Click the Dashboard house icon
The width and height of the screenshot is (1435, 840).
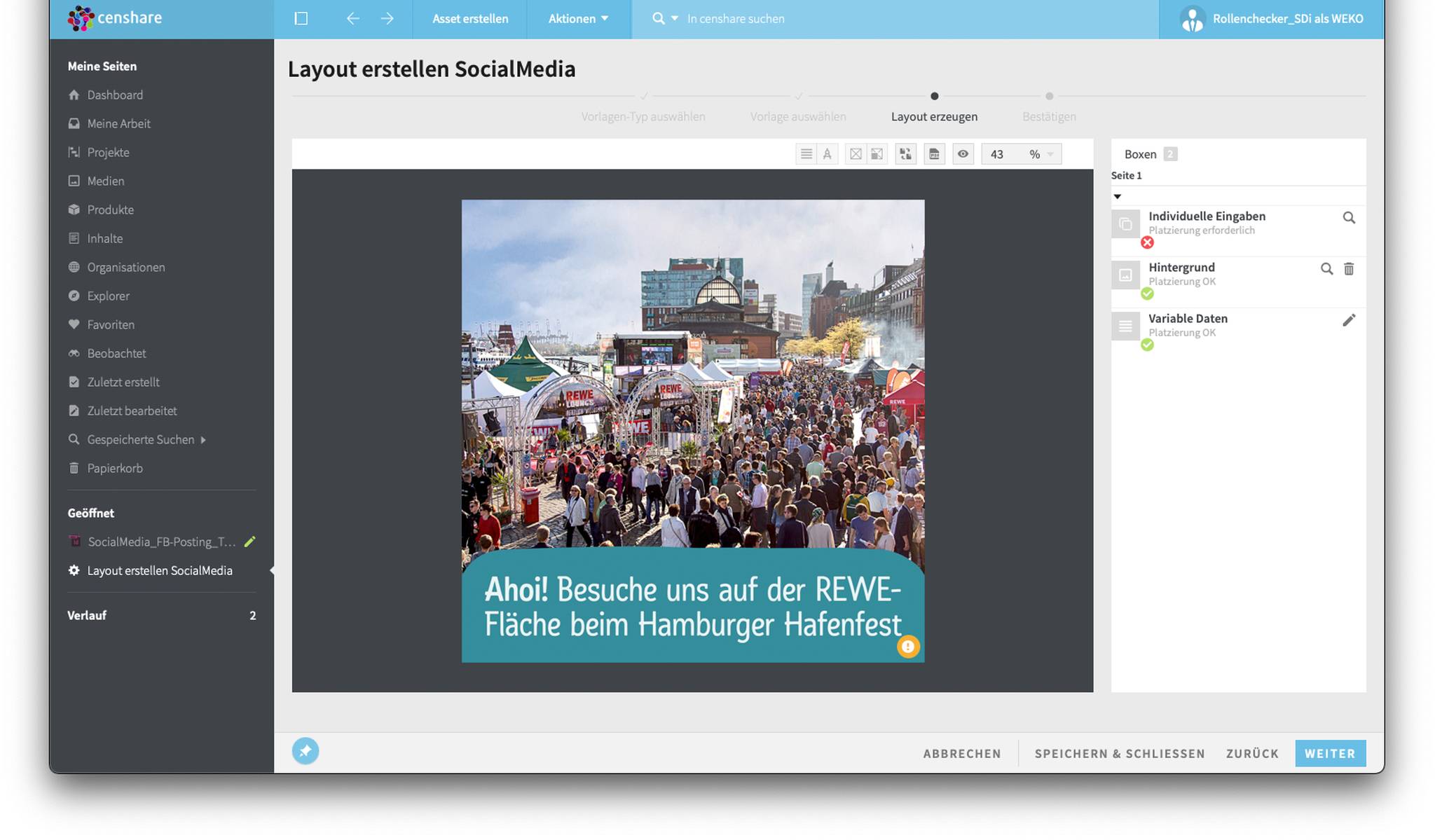[x=74, y=95]
